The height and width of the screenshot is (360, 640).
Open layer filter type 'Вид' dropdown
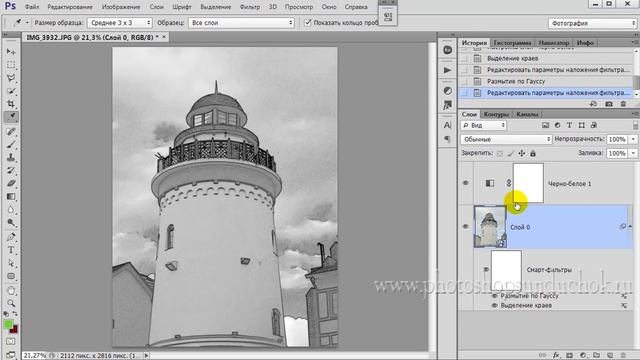484,125
